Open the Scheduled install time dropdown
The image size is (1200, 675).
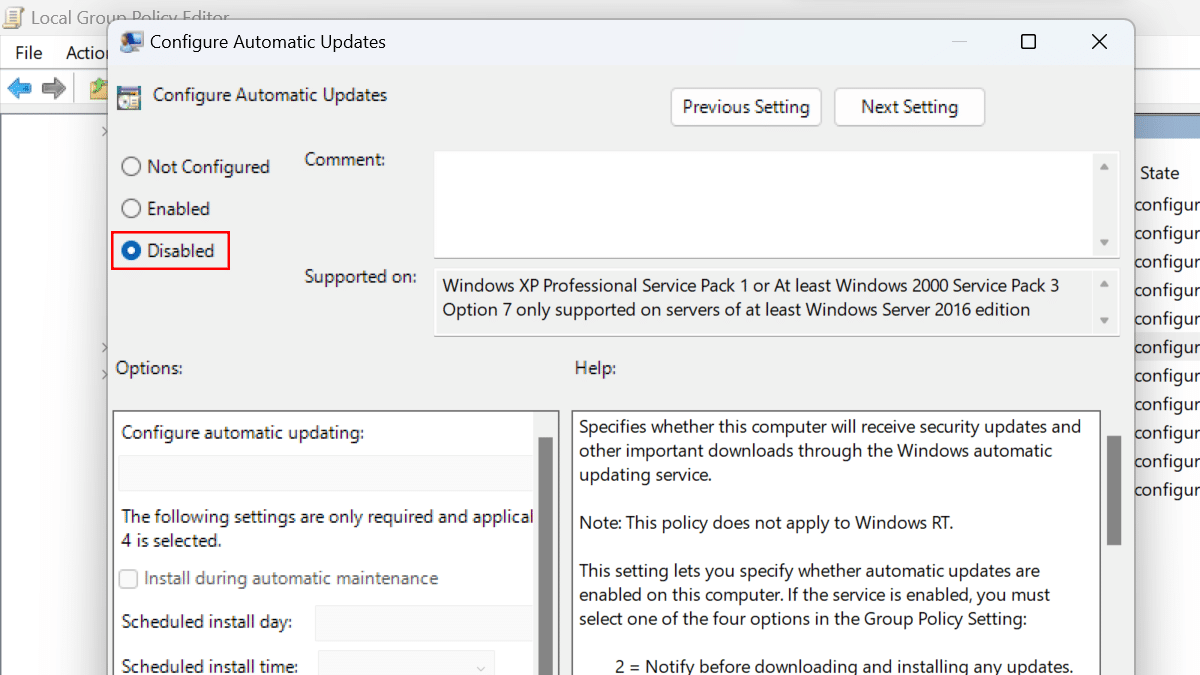[x=406, y=666]
